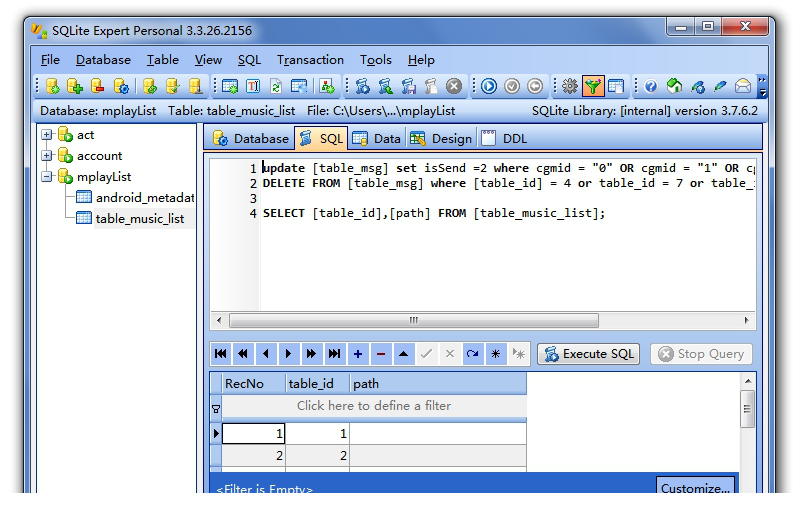
Task: Delete record with navigator minus button
Action: point(381,354)
